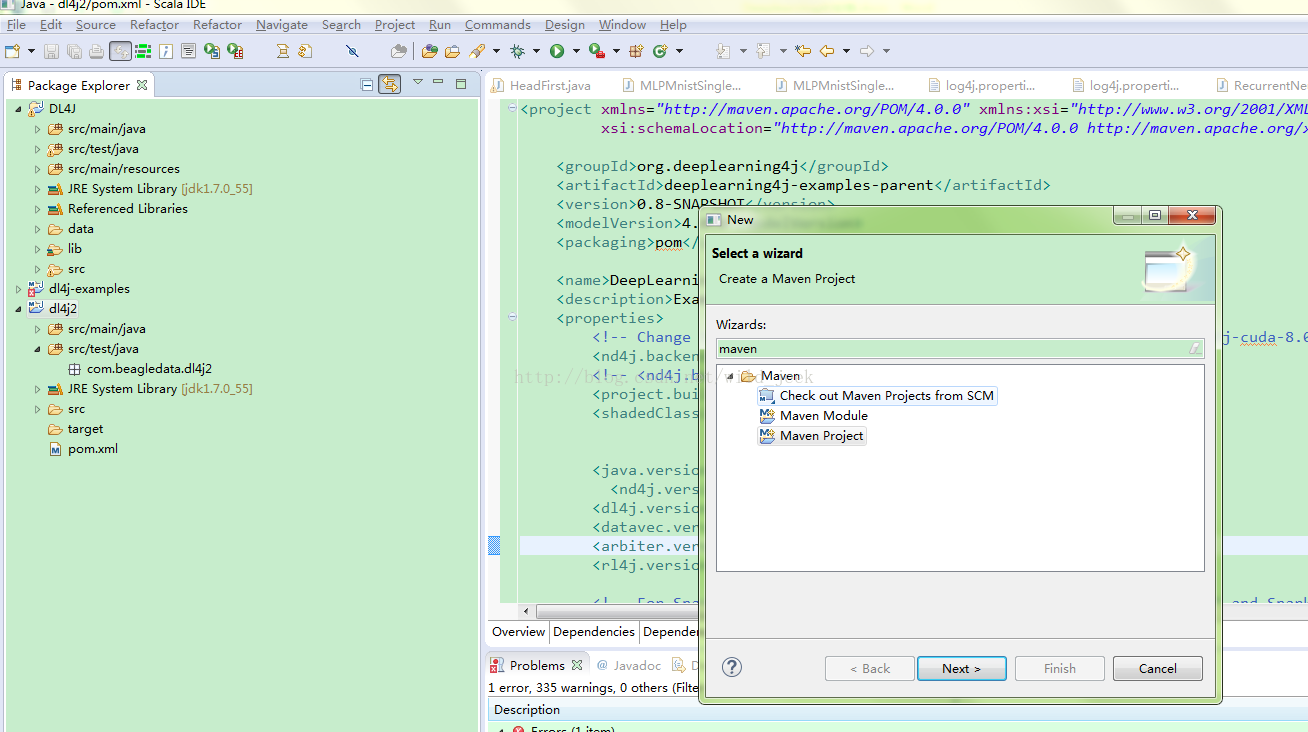Click the Next button in wizard
This screenshot has height=732, width=1308.
tap(962, 668)
